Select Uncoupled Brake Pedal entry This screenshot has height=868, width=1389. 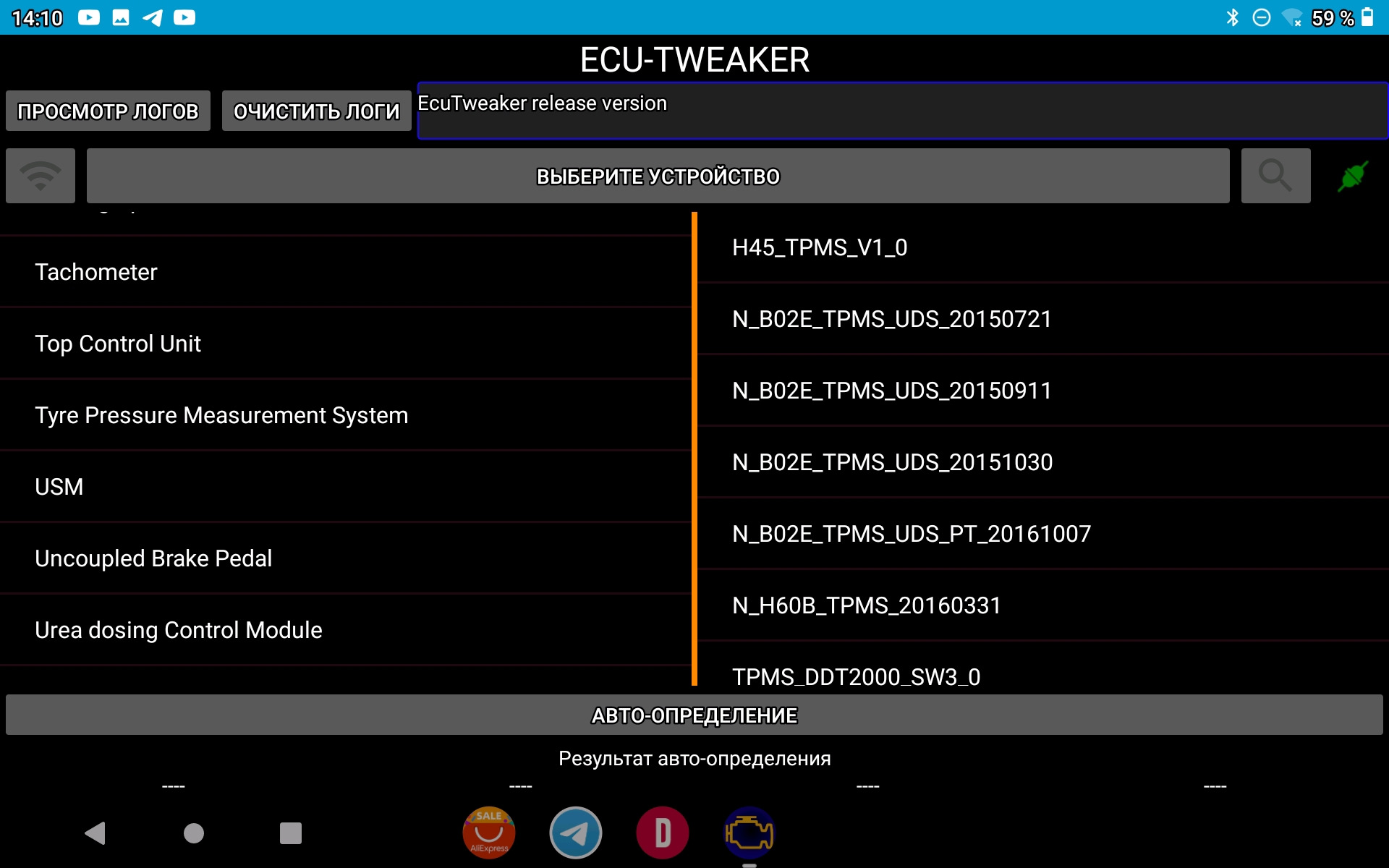click(346, 558)
